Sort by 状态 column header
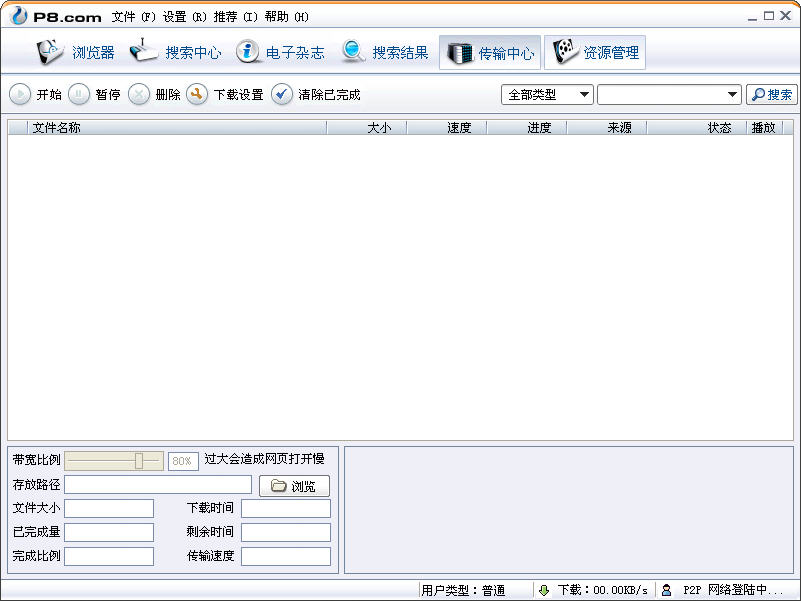Image resolution: width=801 pixels, height=601 pixels. 697,127
